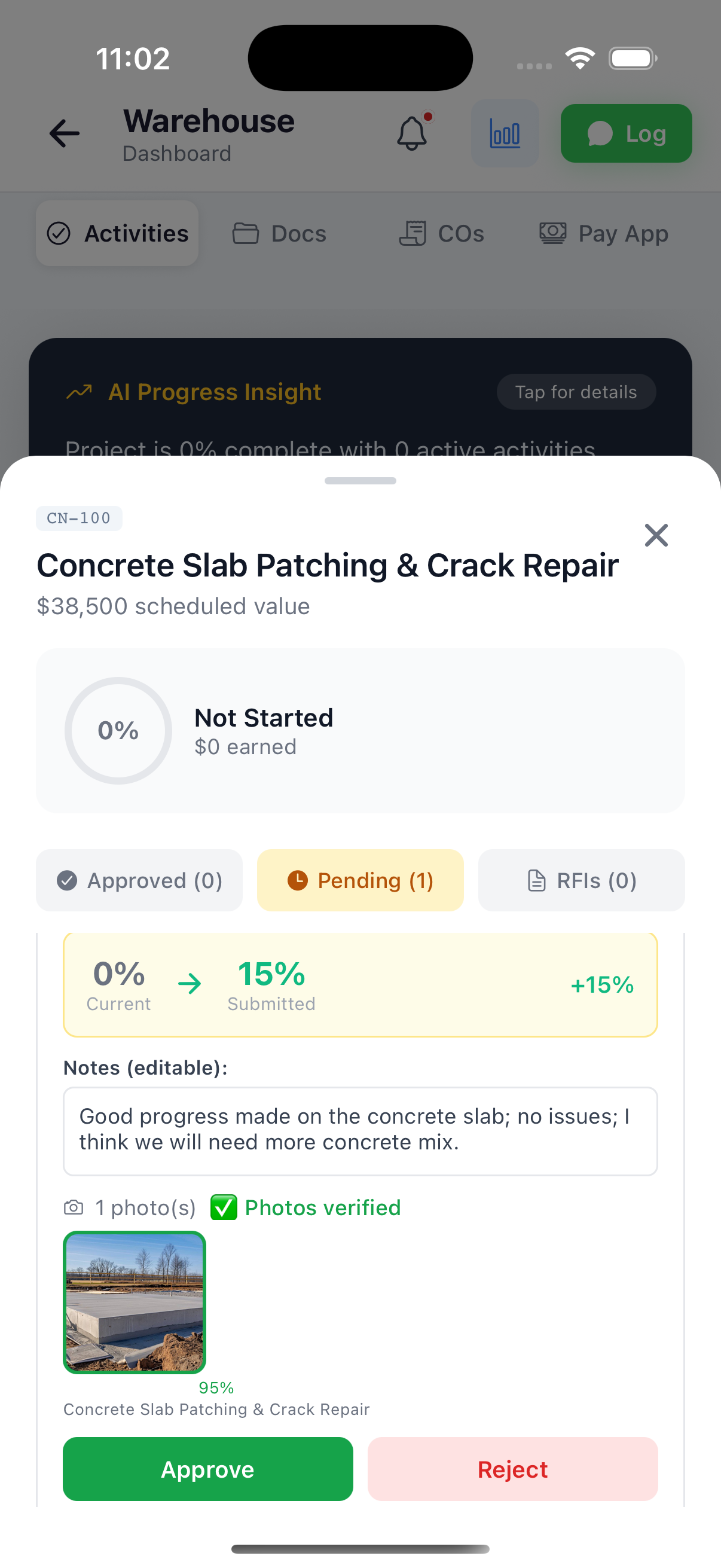Tap the green Log button
Viewport: 721px width, 1568px height.
pyautogui.click(x=626, y=133)
